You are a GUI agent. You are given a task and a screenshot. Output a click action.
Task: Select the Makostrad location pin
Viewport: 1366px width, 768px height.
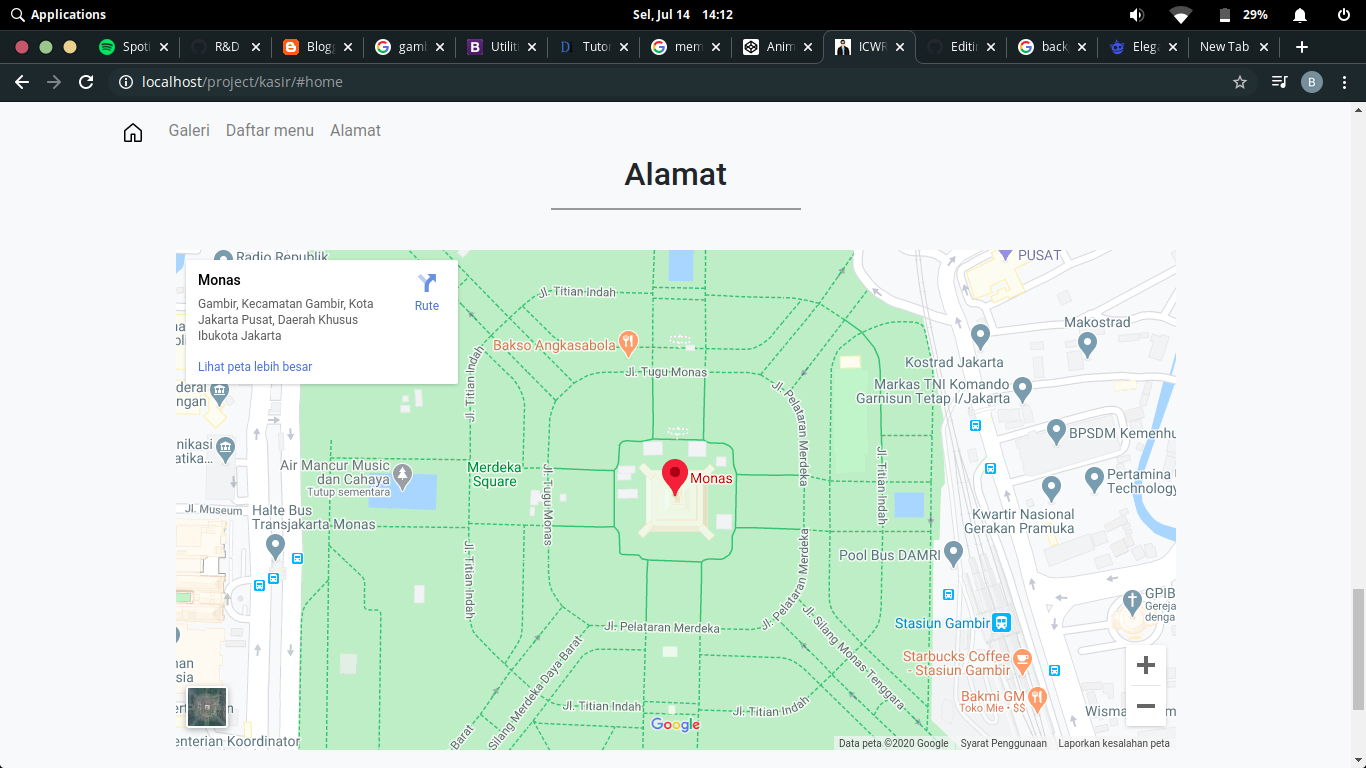click(1087, 345)
